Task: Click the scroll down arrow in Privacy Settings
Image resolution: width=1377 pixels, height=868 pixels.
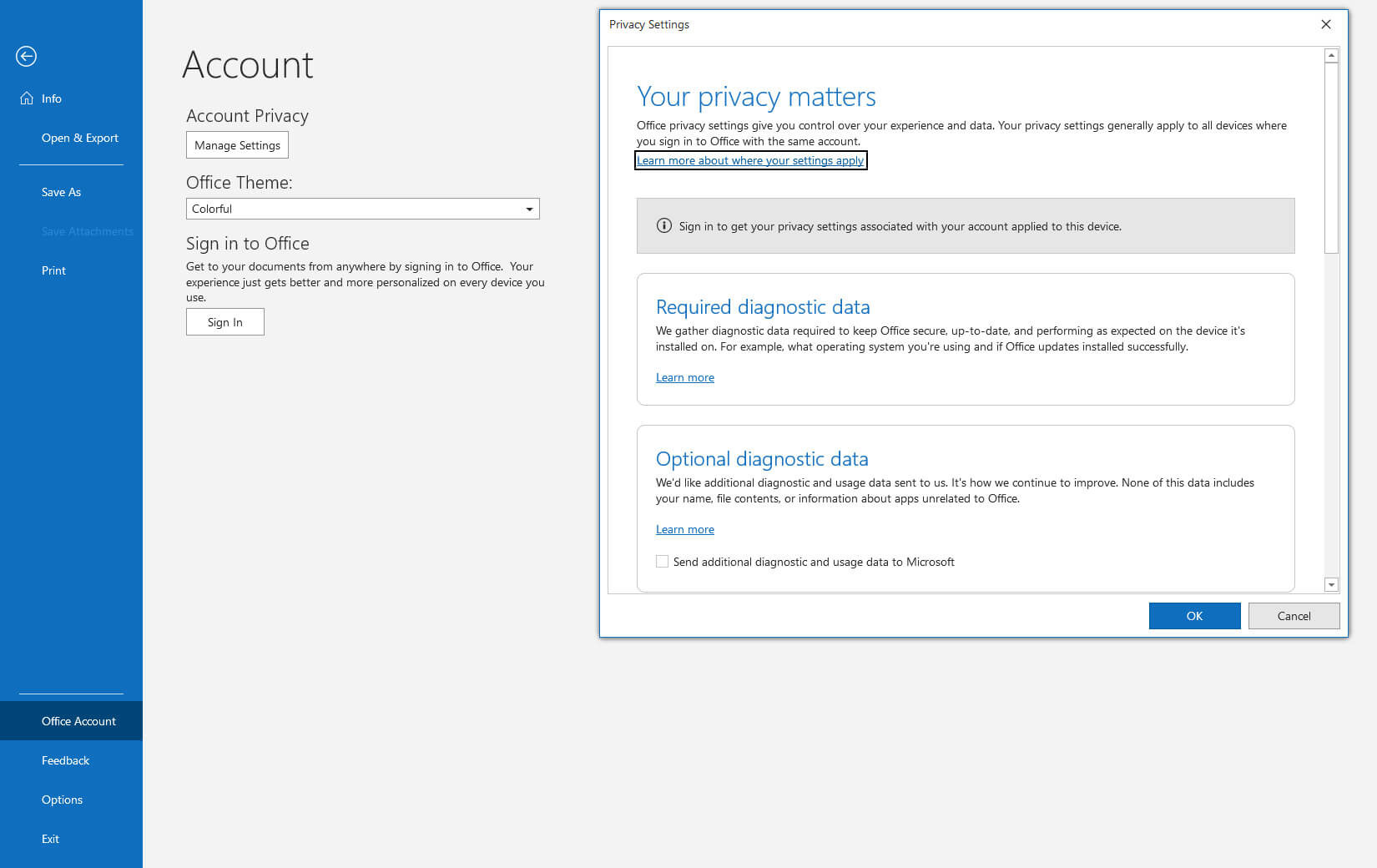Action: (1332, 585)
